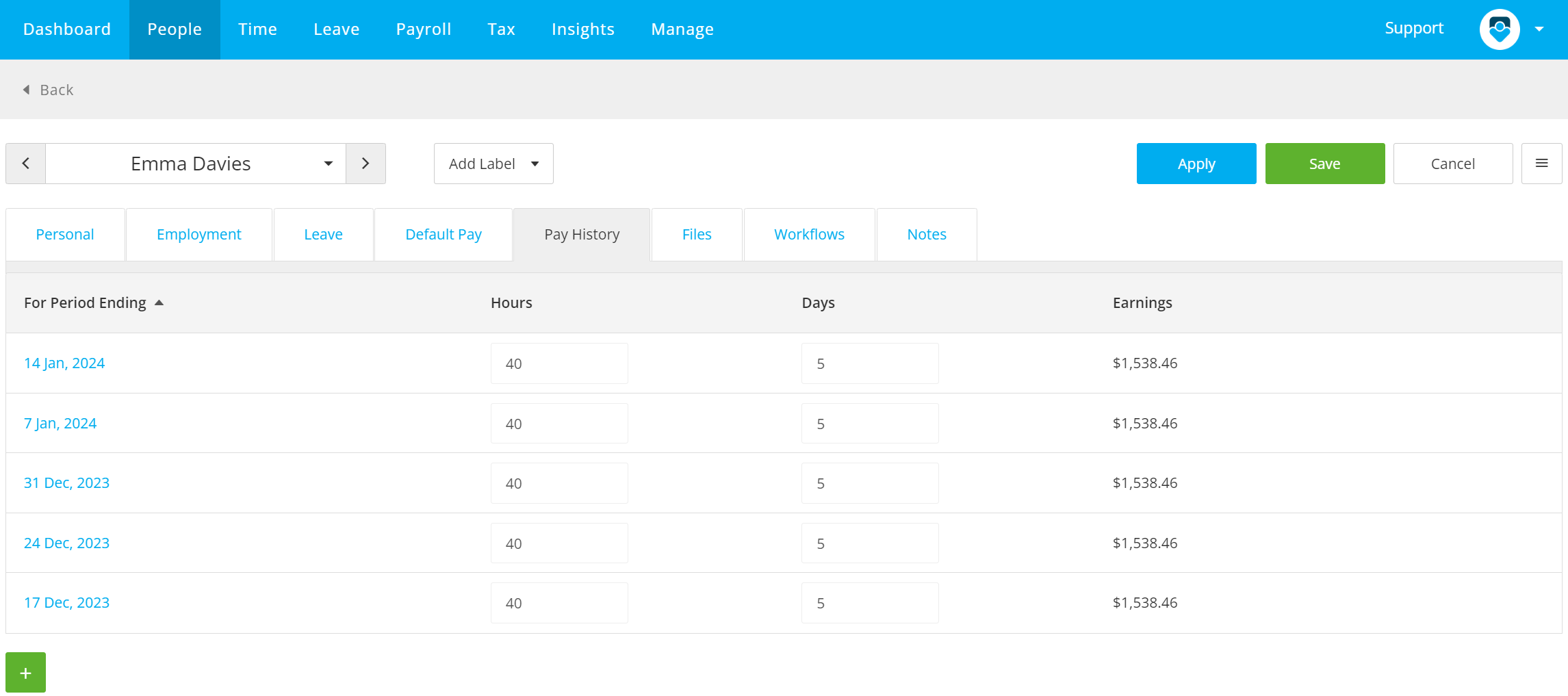This screenshot has width=1568, height=696.
Task: Toggle the For Period Ending sort arrow
Action: [159, 302]
